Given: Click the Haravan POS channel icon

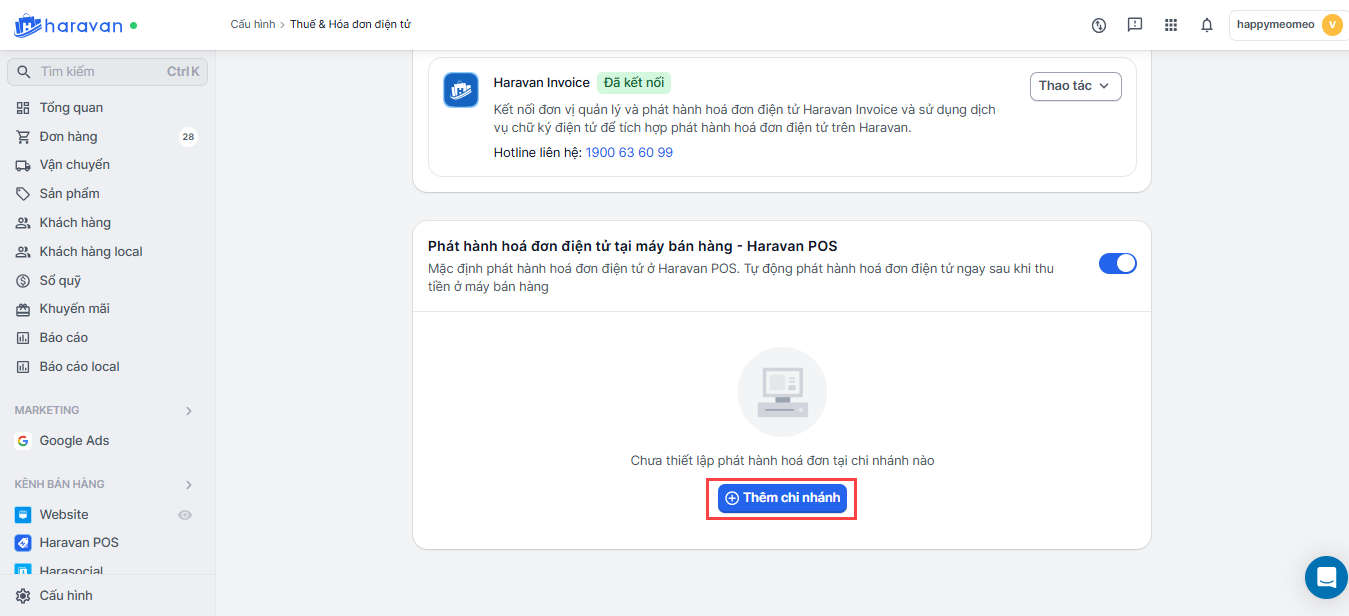Looking at the screenshot, I should (x=23, y=543).
